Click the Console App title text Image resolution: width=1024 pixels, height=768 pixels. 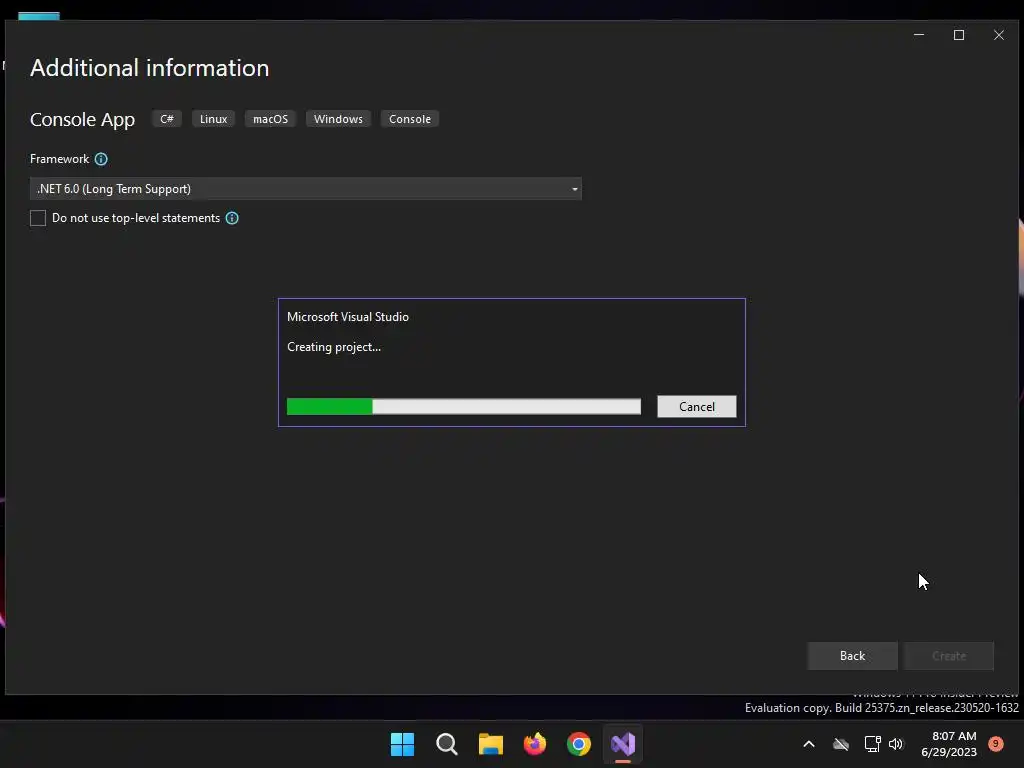(x=82, y=120)
